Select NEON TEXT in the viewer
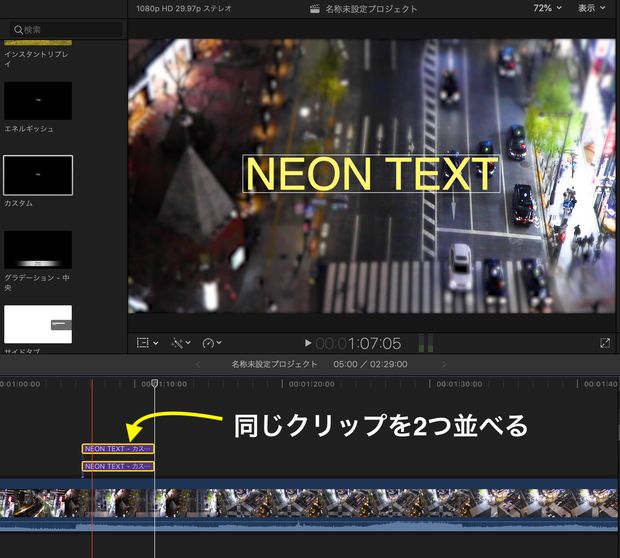 tap(371, 174)
